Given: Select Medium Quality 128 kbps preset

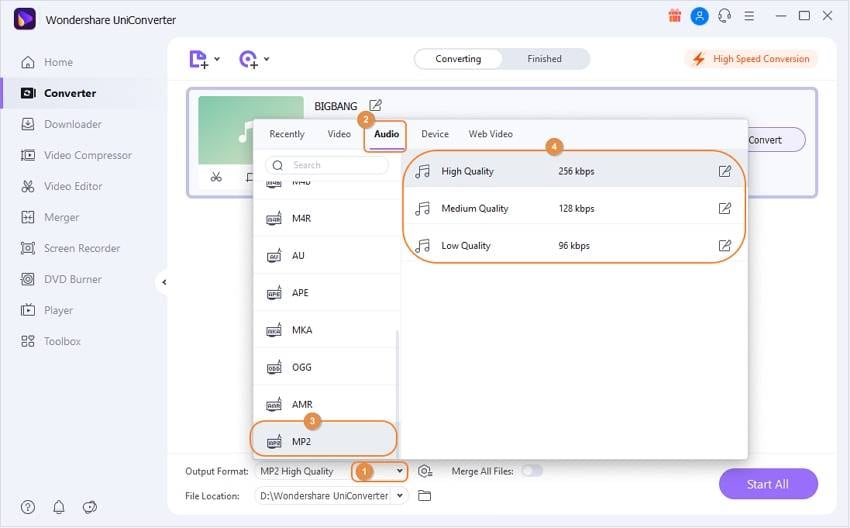Looking at the screenshot, I should (x=574, y=208).
